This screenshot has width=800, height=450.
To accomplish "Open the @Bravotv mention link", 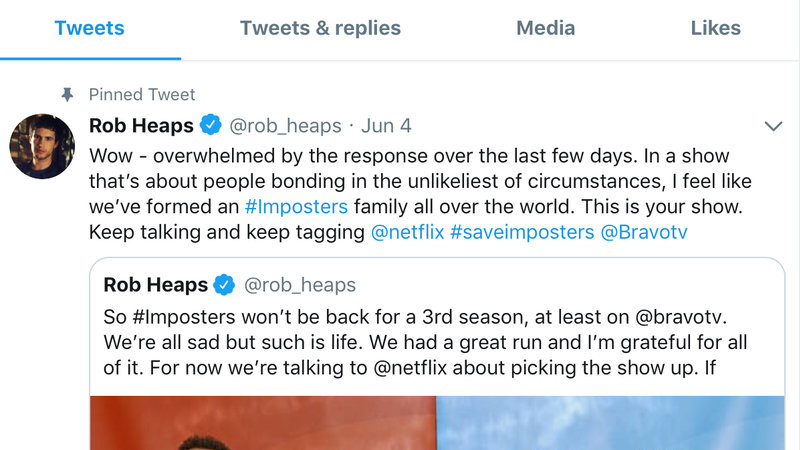I will point(644,232).
